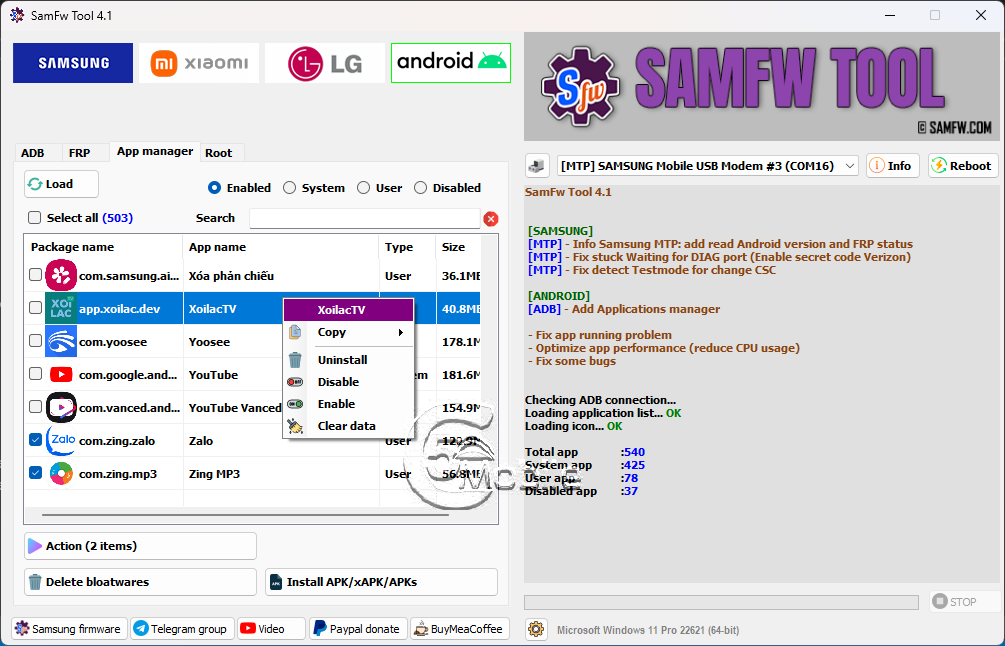1005x646 pixels.
Task: Click the SamFw Tool title bar icon
Action: pyautogui.click(x=17, y=15)
